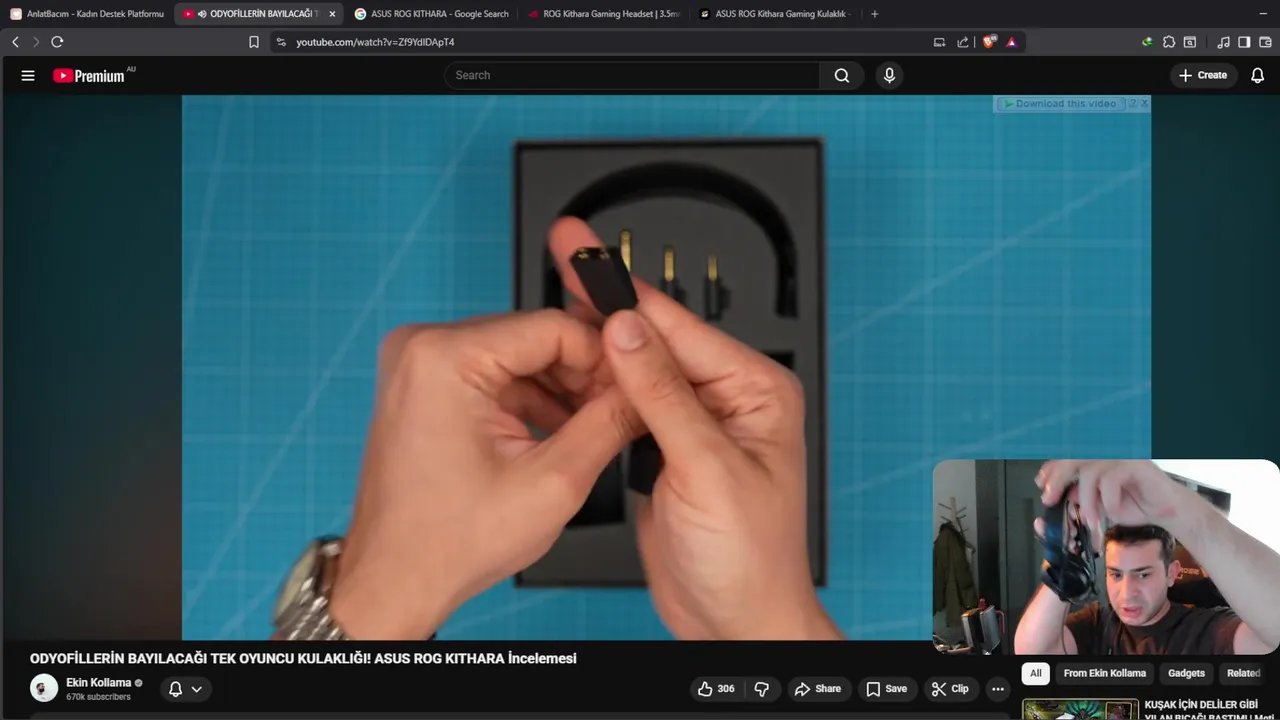Show the browser sidebar panel
This screenshot has height=720, width=1280.
pyautogui.click(x=1244, y=42)
